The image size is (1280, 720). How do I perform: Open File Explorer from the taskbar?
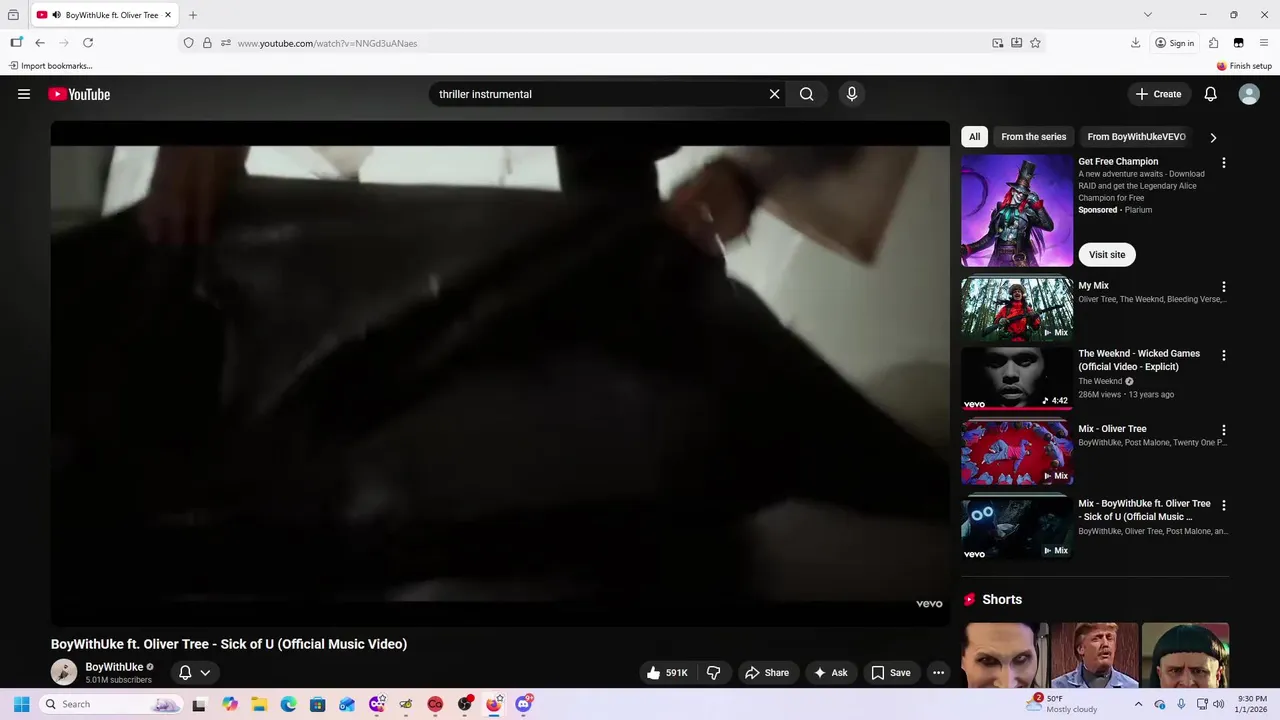coord(259,704)
